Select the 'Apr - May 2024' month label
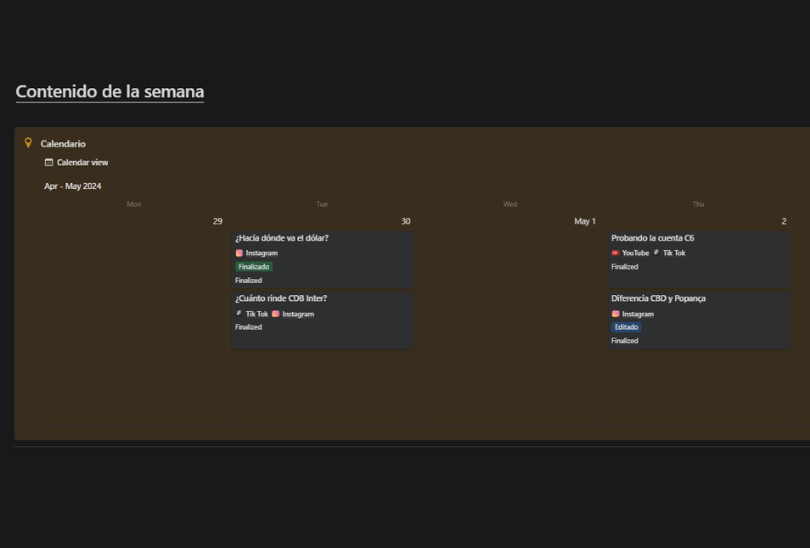Viewport: 810px width, 548px height. pyautogui.click(x=72, y=186)
